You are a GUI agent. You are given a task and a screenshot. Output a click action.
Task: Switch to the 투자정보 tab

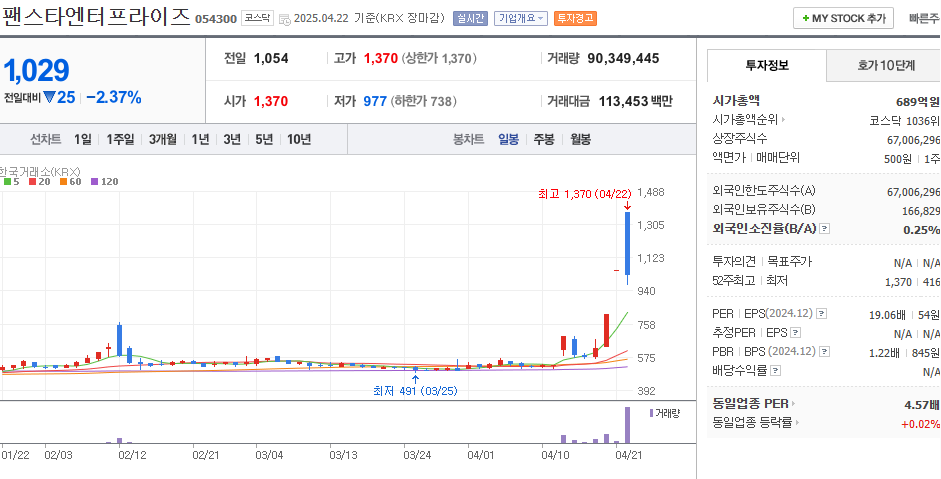(767, 65)
